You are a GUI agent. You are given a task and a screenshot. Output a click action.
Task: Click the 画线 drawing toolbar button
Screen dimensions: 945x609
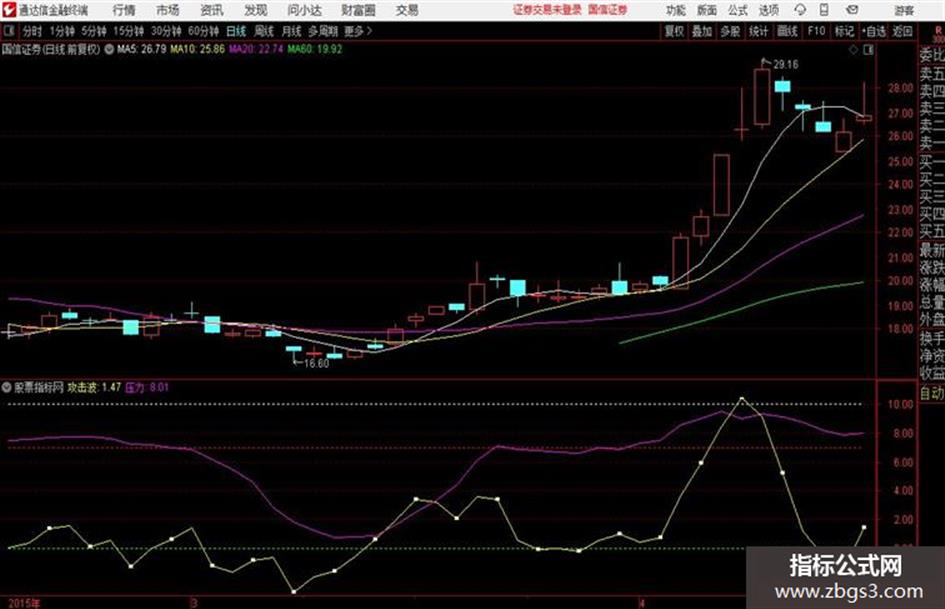click(x=787, y=31)
